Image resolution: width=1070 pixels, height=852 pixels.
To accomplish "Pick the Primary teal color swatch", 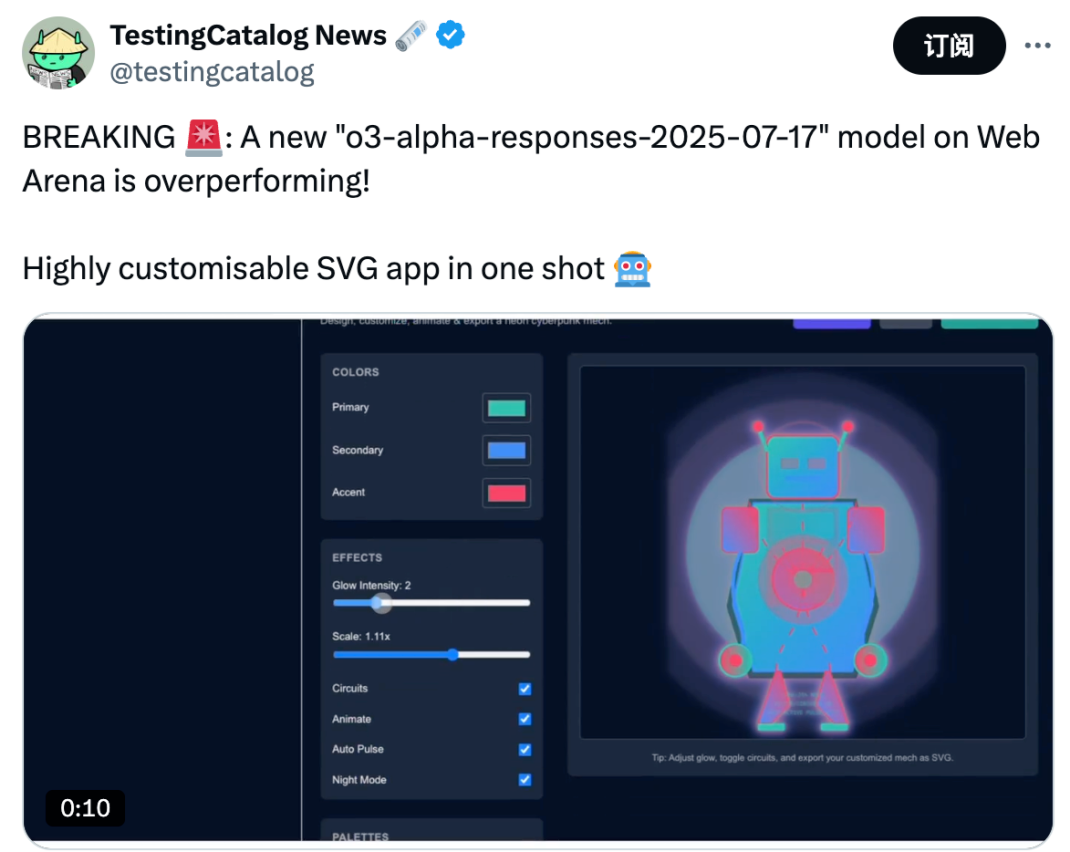I will click(506, 408).
